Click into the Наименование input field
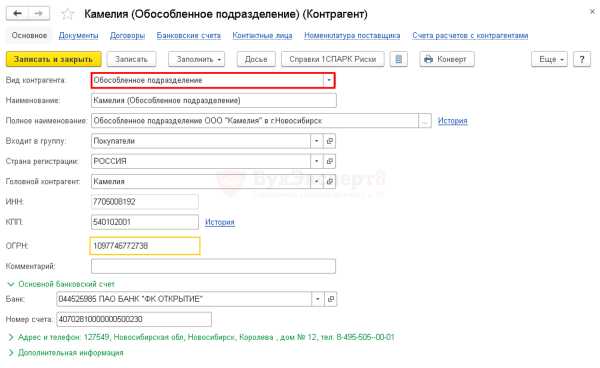 tap(214, 101)
